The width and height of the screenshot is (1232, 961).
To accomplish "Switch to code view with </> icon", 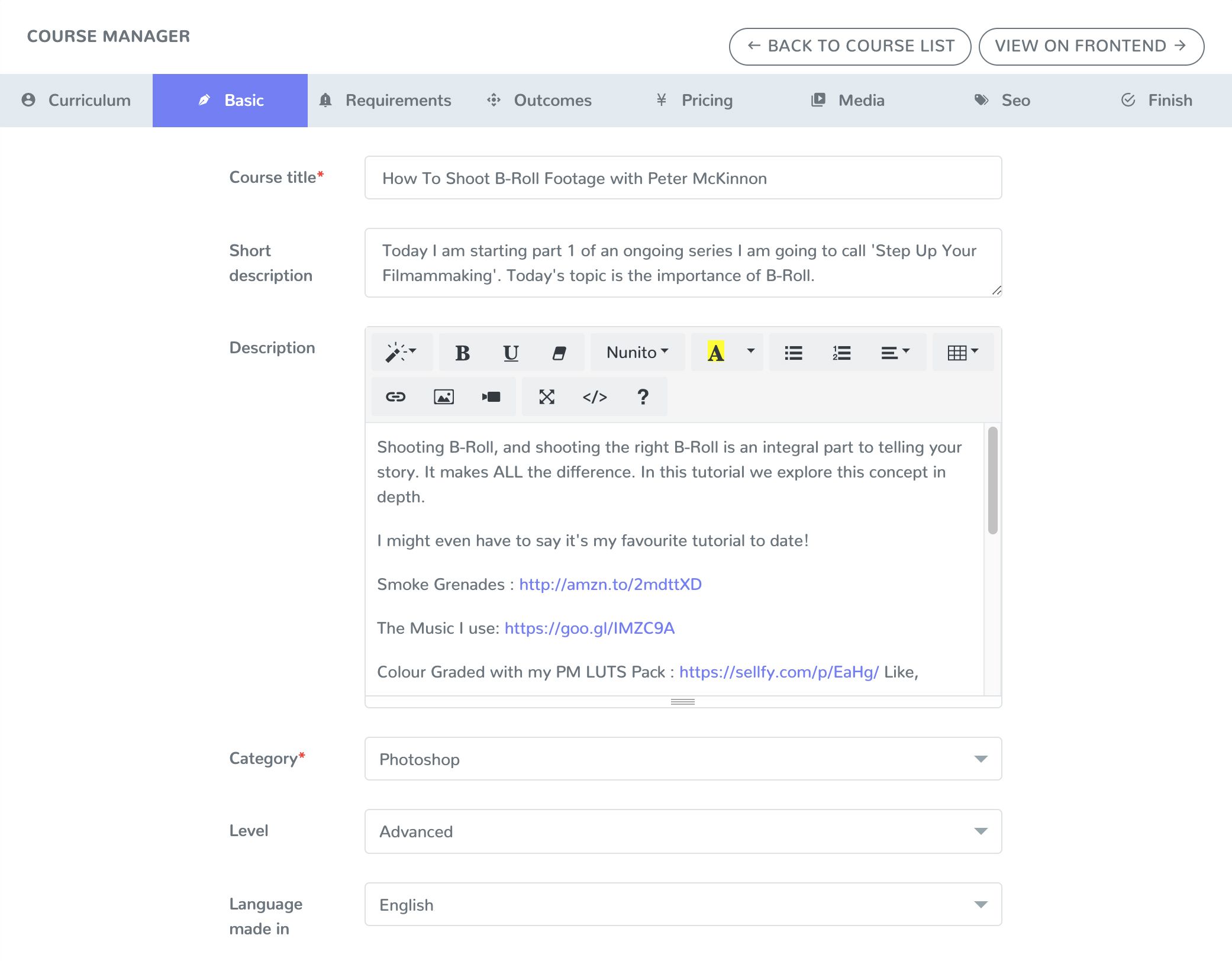I will 595,396.
